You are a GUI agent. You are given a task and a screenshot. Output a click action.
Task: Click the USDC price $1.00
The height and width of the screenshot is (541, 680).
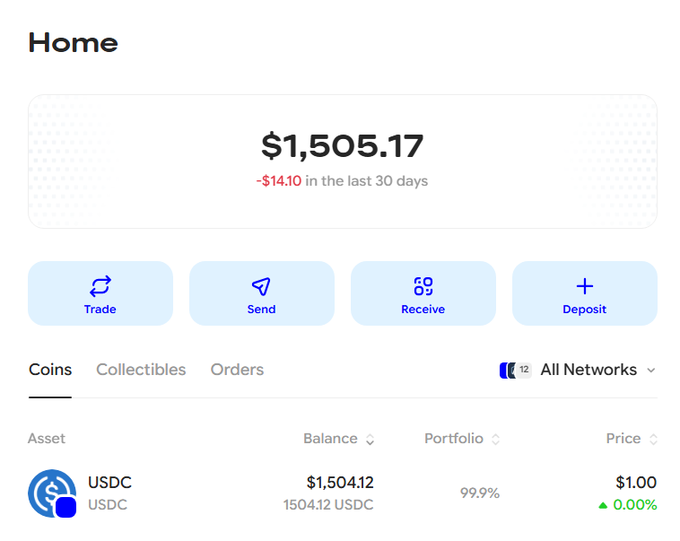(x=636, y=482)
